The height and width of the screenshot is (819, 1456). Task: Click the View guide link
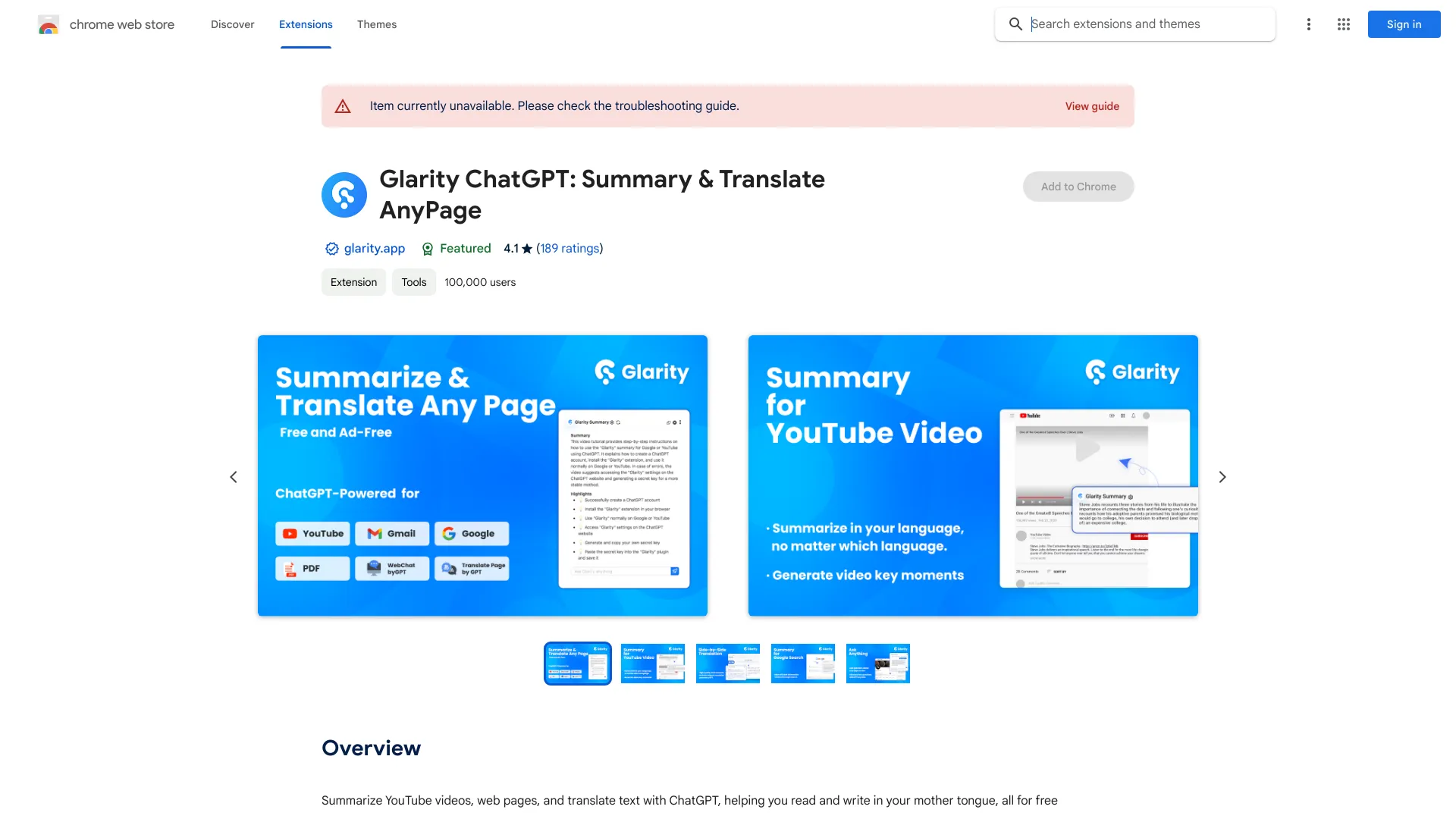1092,106
